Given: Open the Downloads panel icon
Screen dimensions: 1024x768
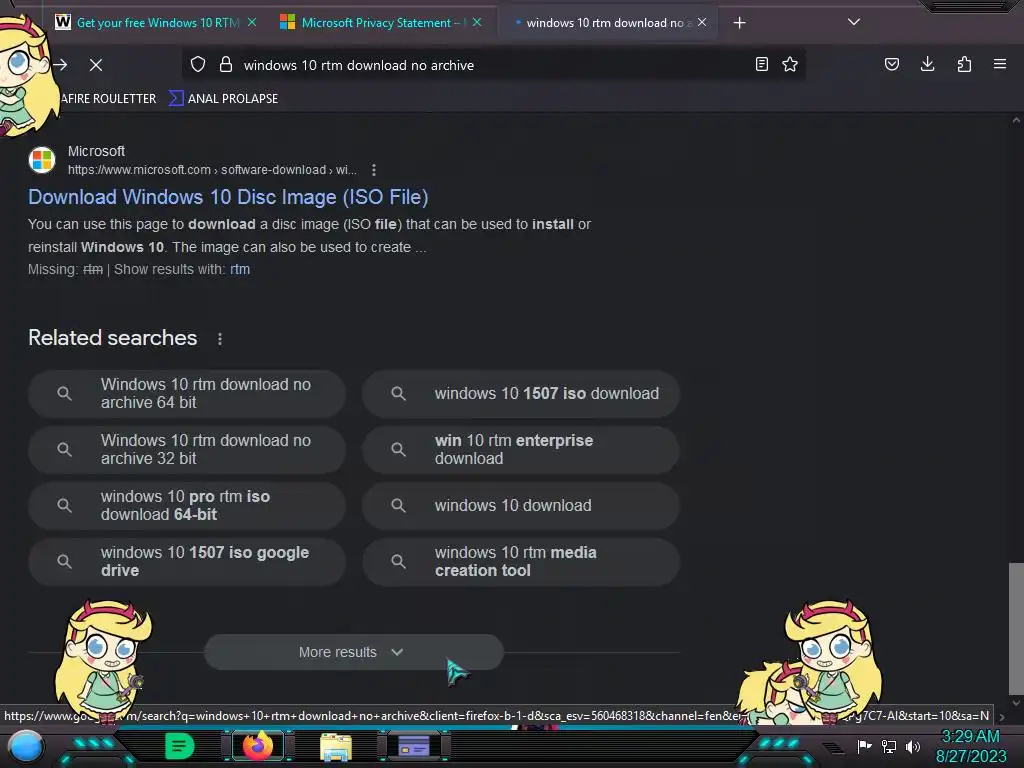Looking at the screenshot, I should click(927, 64).
